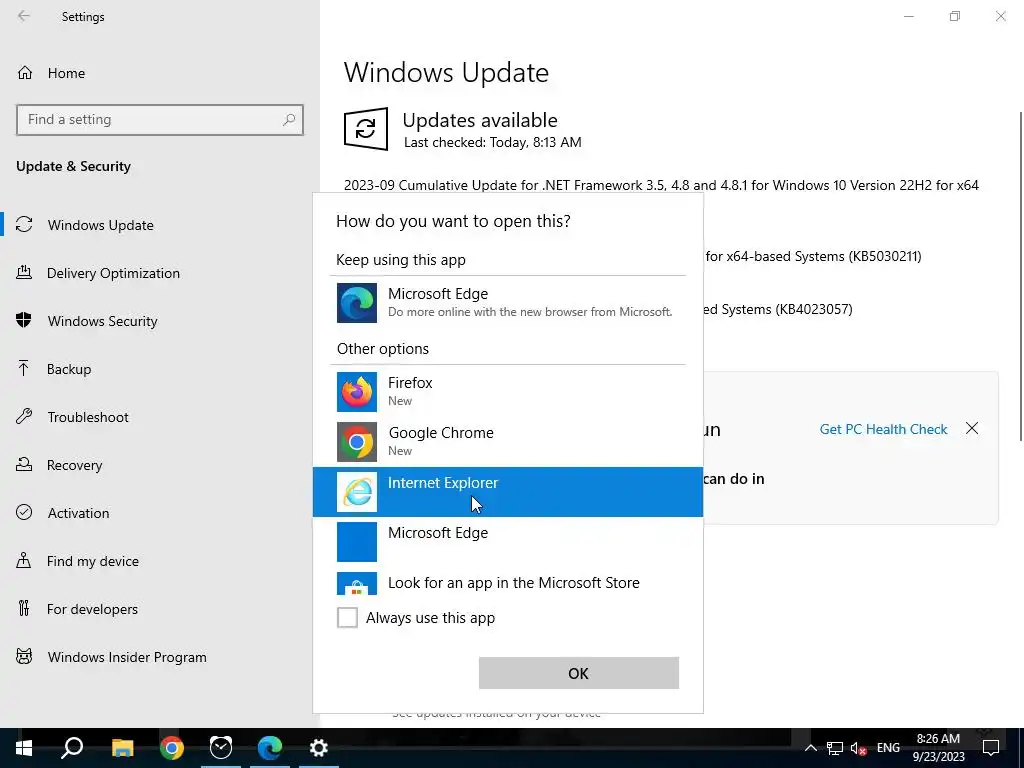
Task: Open the Troubleshoot settings page
Action: pyautogui.click(x=160, y=417)
